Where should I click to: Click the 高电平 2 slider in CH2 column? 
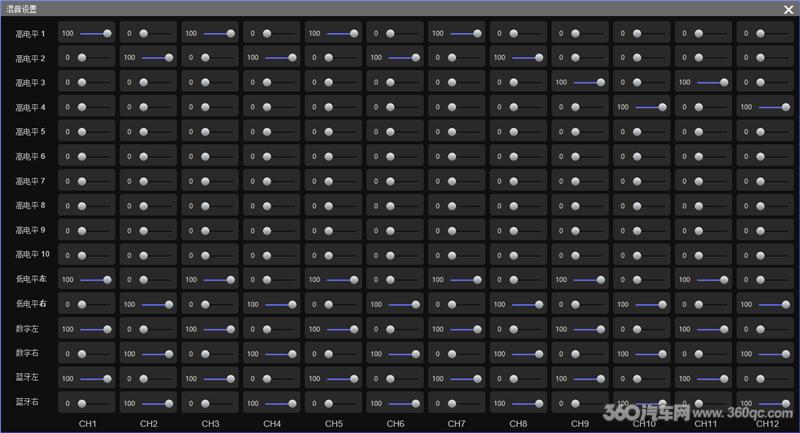click(x=158, y=58)
